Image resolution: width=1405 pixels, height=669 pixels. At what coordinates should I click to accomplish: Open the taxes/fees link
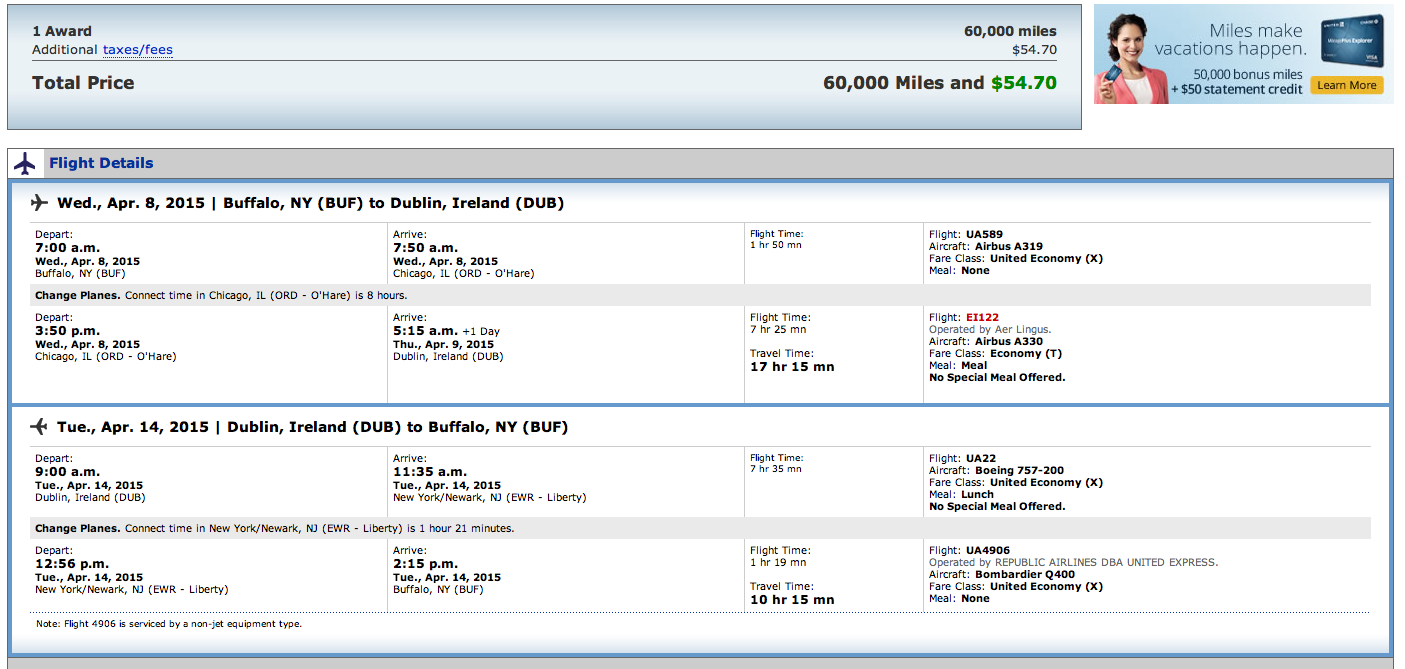(x=138, y=50)
